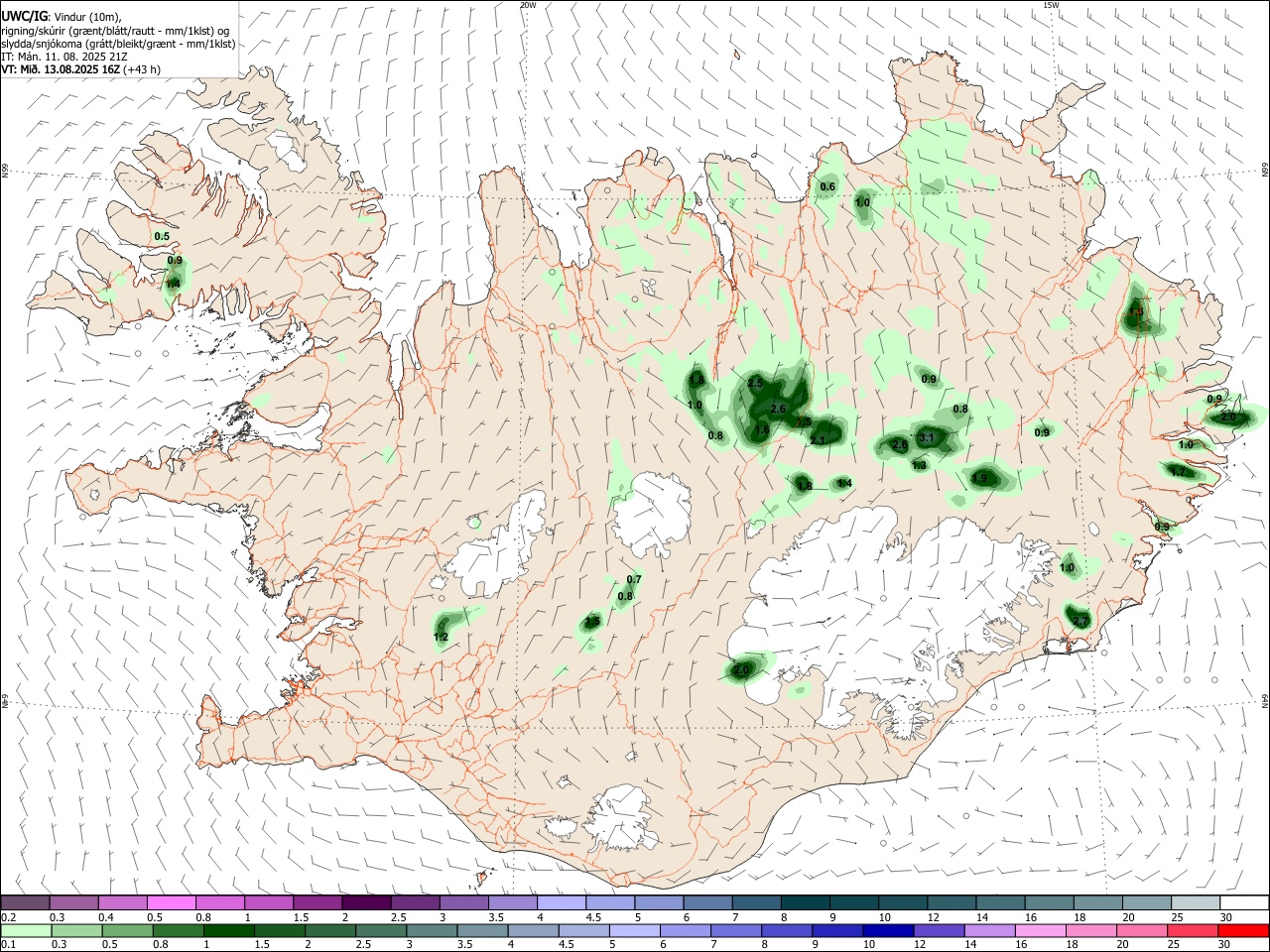Click the IT: Mán. 11. 08. 2025 21Z line
The image size is (1270, 952).
point(63,57)
